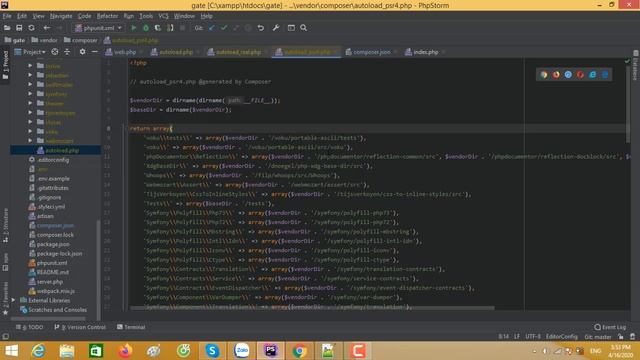Viewport: 640px width, 360px height.
Task: Open the Version Control tool window
Action: (80, 327)
